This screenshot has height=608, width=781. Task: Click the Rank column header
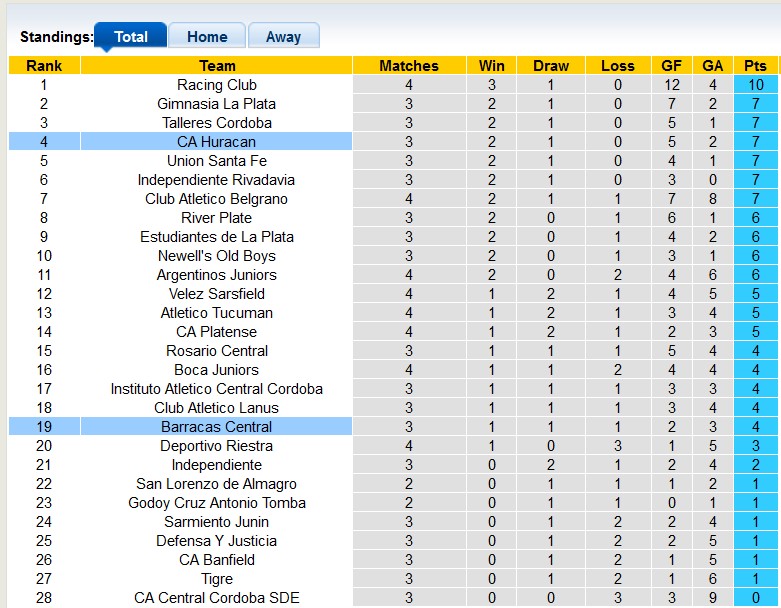tap(44, 65)
